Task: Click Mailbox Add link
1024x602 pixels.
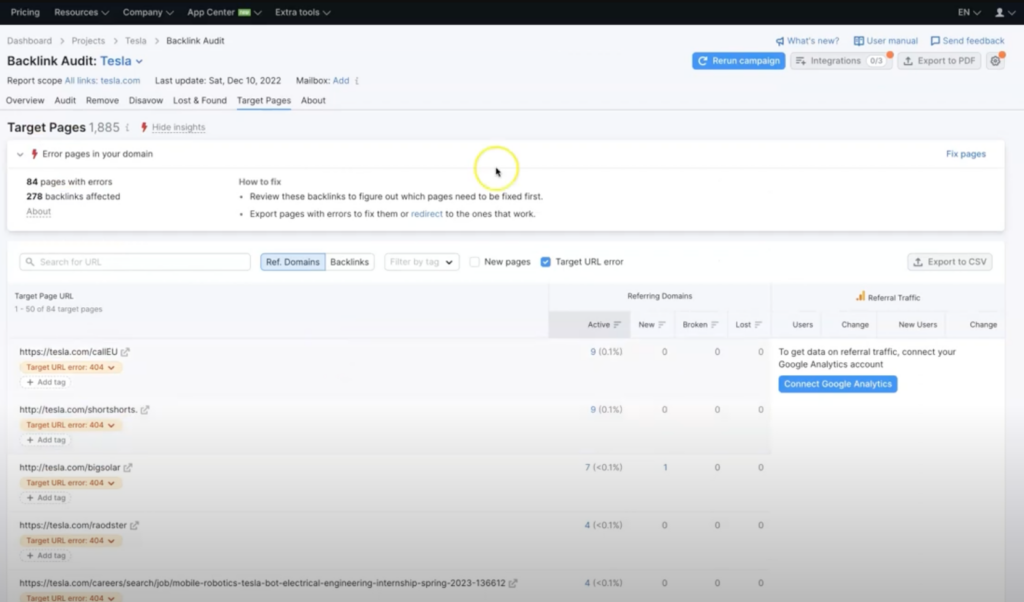Action: tap(341, 81)
